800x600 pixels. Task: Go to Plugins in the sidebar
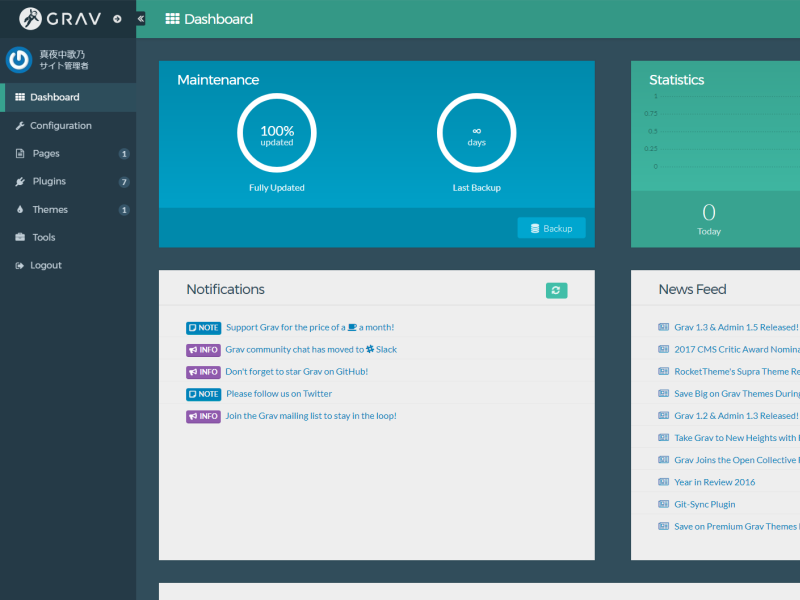point(68,182)
